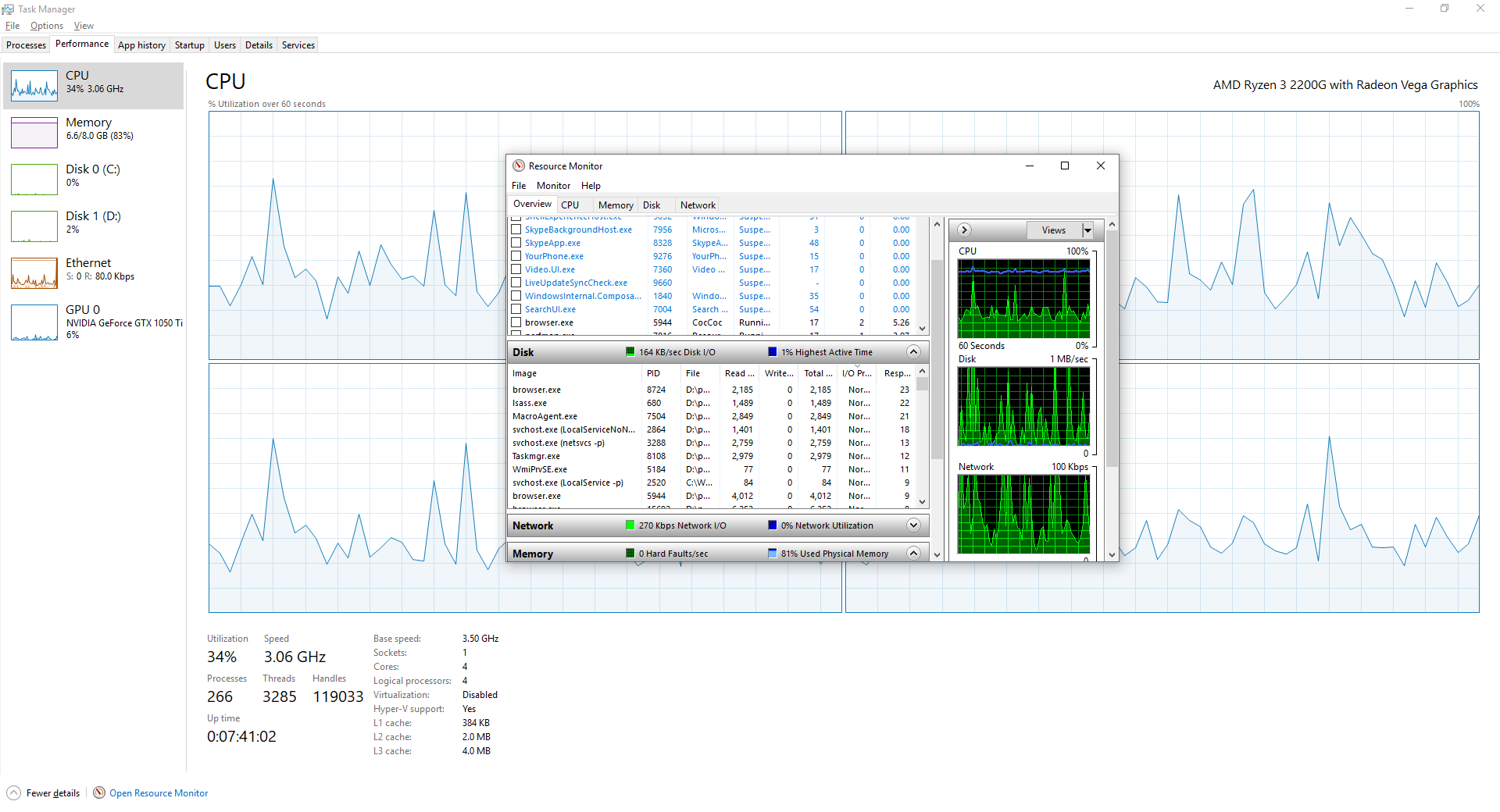This screenshot has height=812, width=1500.
Task: Sort disk list by Read column
Action: (x=739, y=373)
